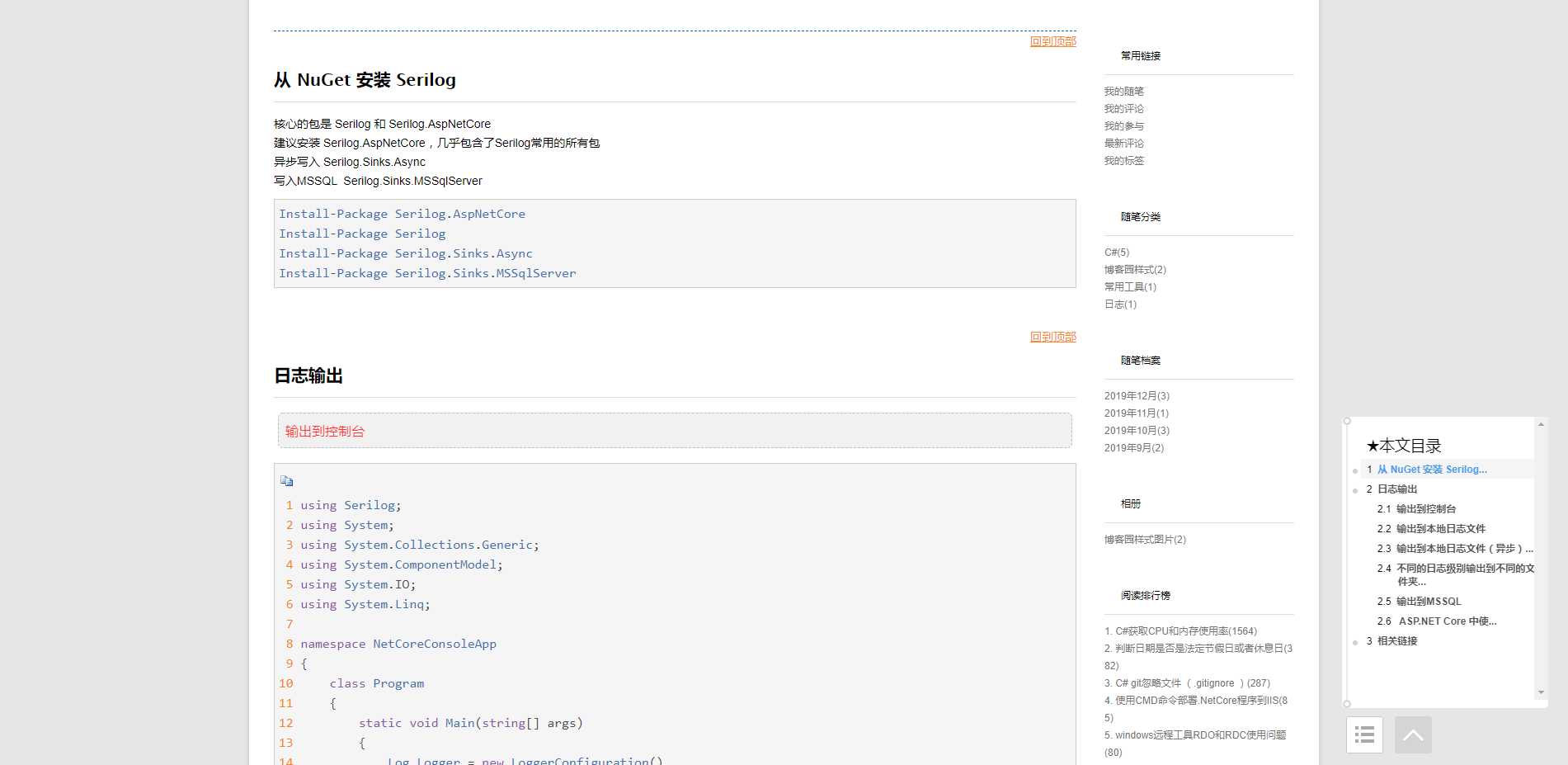Open archive 2019年10月(3)
The height and width of the screenshot is (765, 1568).
tap(1137, 431)
